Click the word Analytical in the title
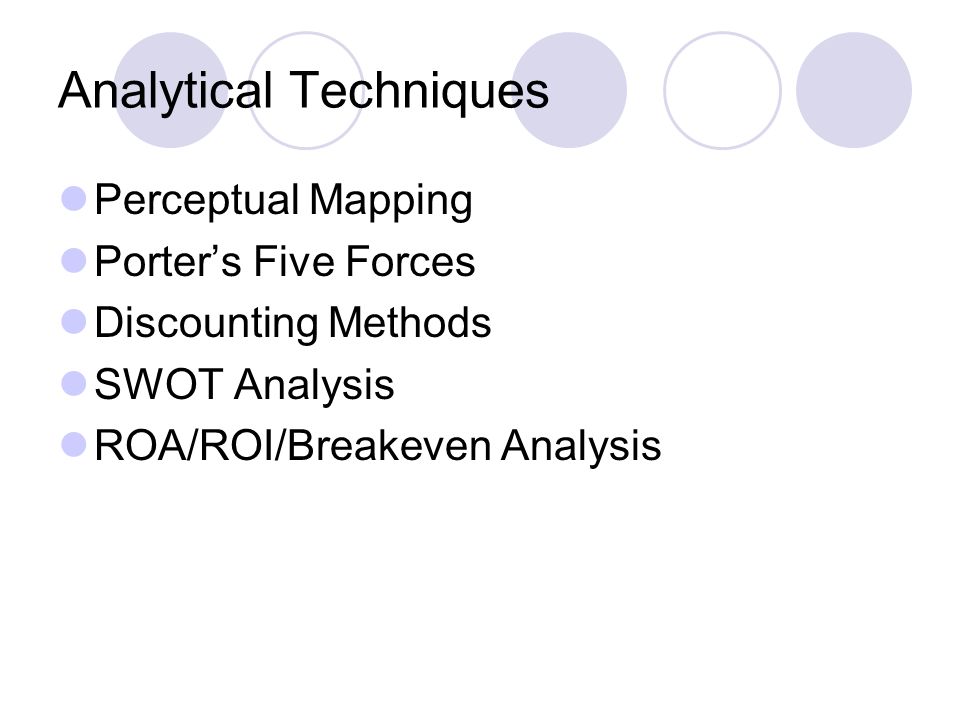The width and height of the screenshot is (960, 720). coord(165,92)
